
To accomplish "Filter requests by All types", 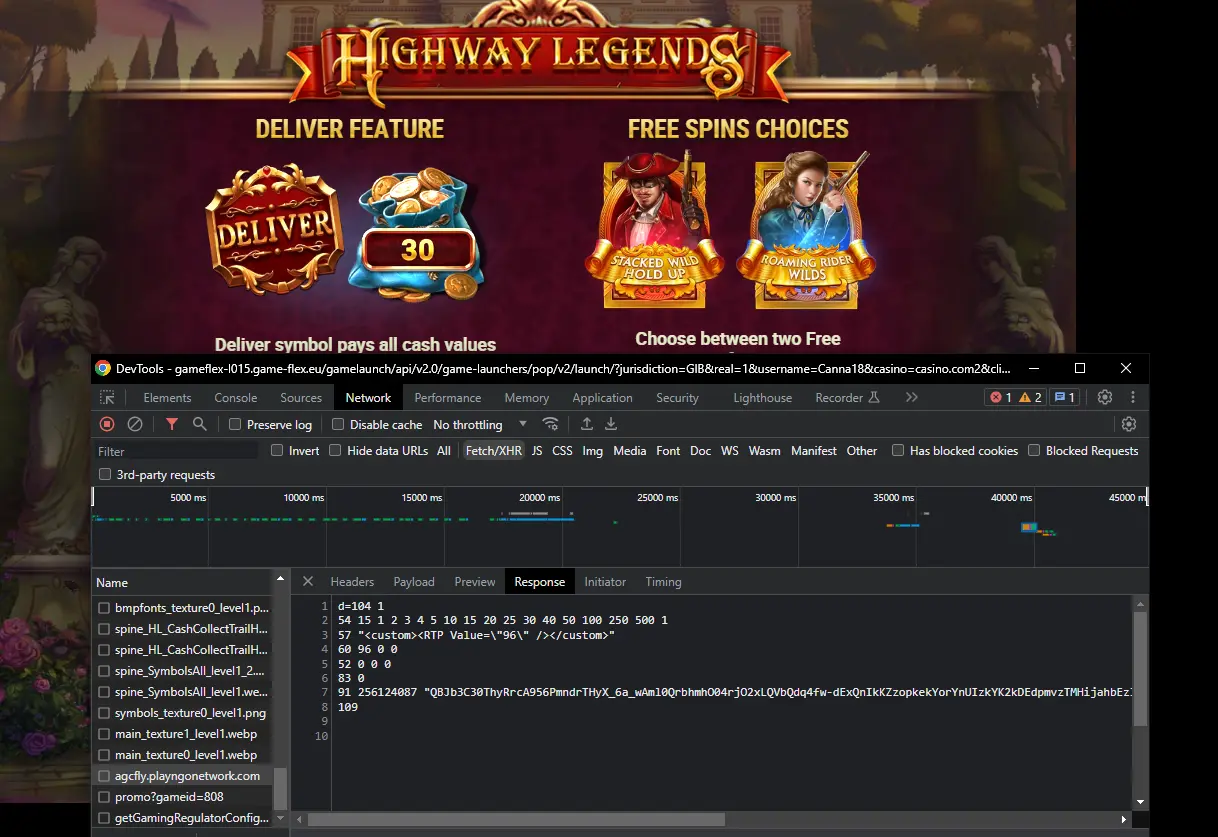I will 444,451.
